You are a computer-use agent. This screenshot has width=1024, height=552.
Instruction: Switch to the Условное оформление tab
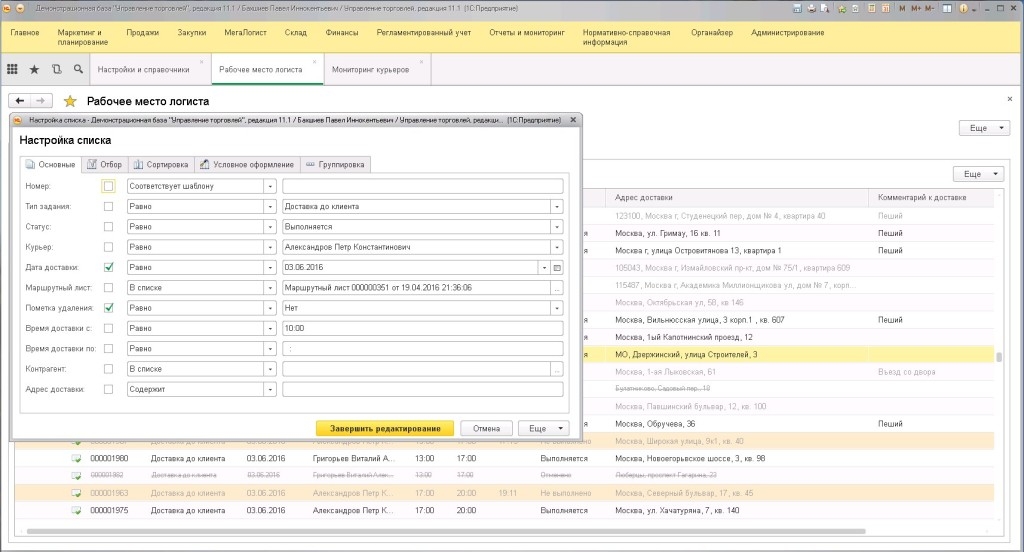pyautogui.click(x=247, y=165)
